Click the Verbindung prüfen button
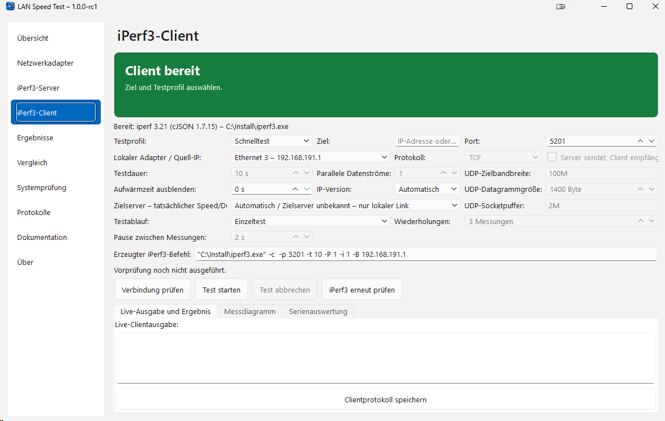Image resolution: width=665 pixels, height=421 pixels. (152, 290)
